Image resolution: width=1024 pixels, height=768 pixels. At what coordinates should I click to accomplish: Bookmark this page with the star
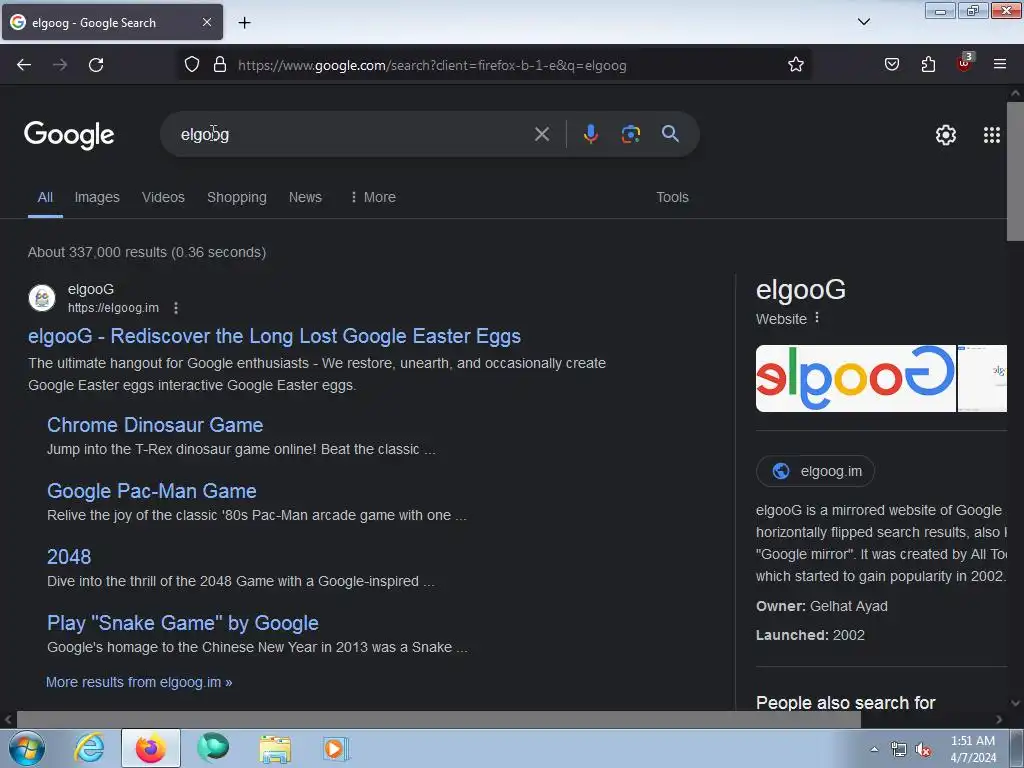795,65
